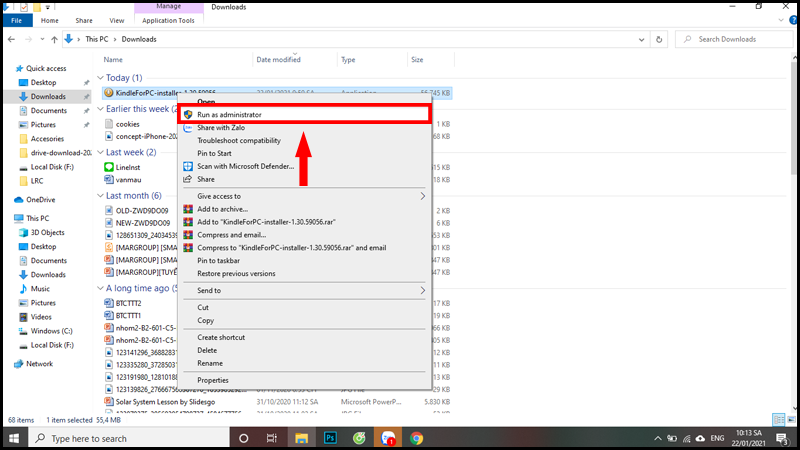Open OneDrive in the navigation pane
800x450 pixels.
tap(40, 200)
